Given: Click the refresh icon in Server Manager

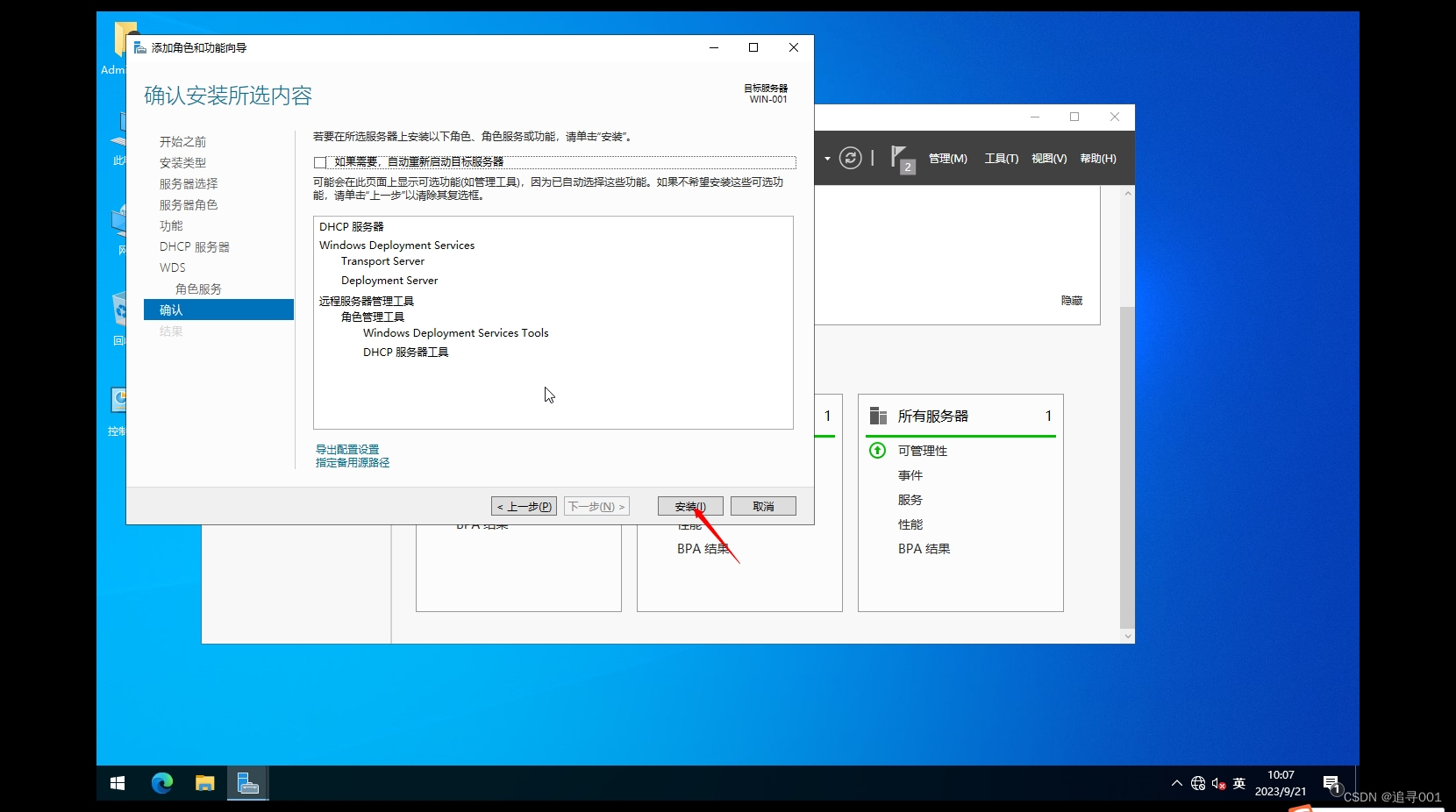Looking at the screenshot, I should point(850,158).
